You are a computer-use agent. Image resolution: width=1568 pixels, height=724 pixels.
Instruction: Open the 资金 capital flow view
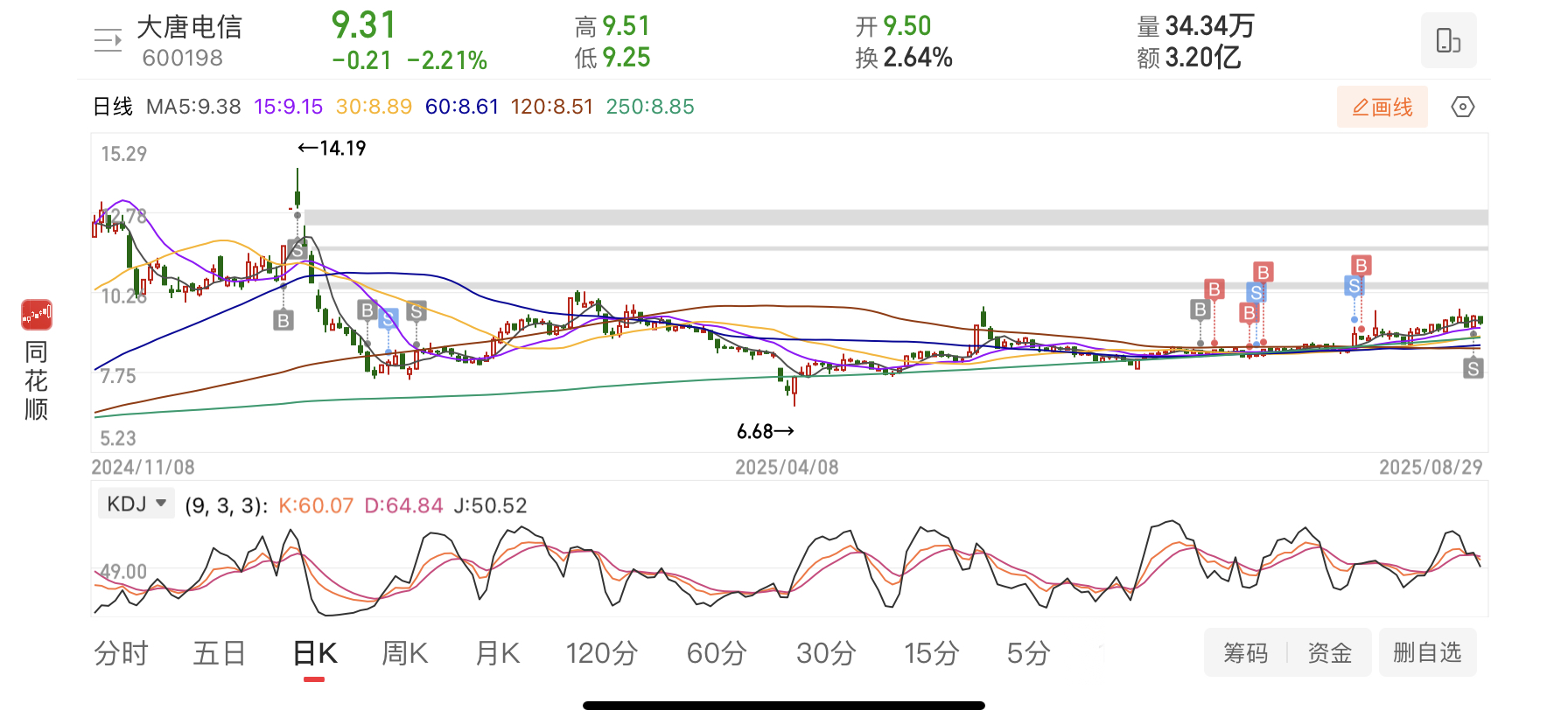(1329, 652)
